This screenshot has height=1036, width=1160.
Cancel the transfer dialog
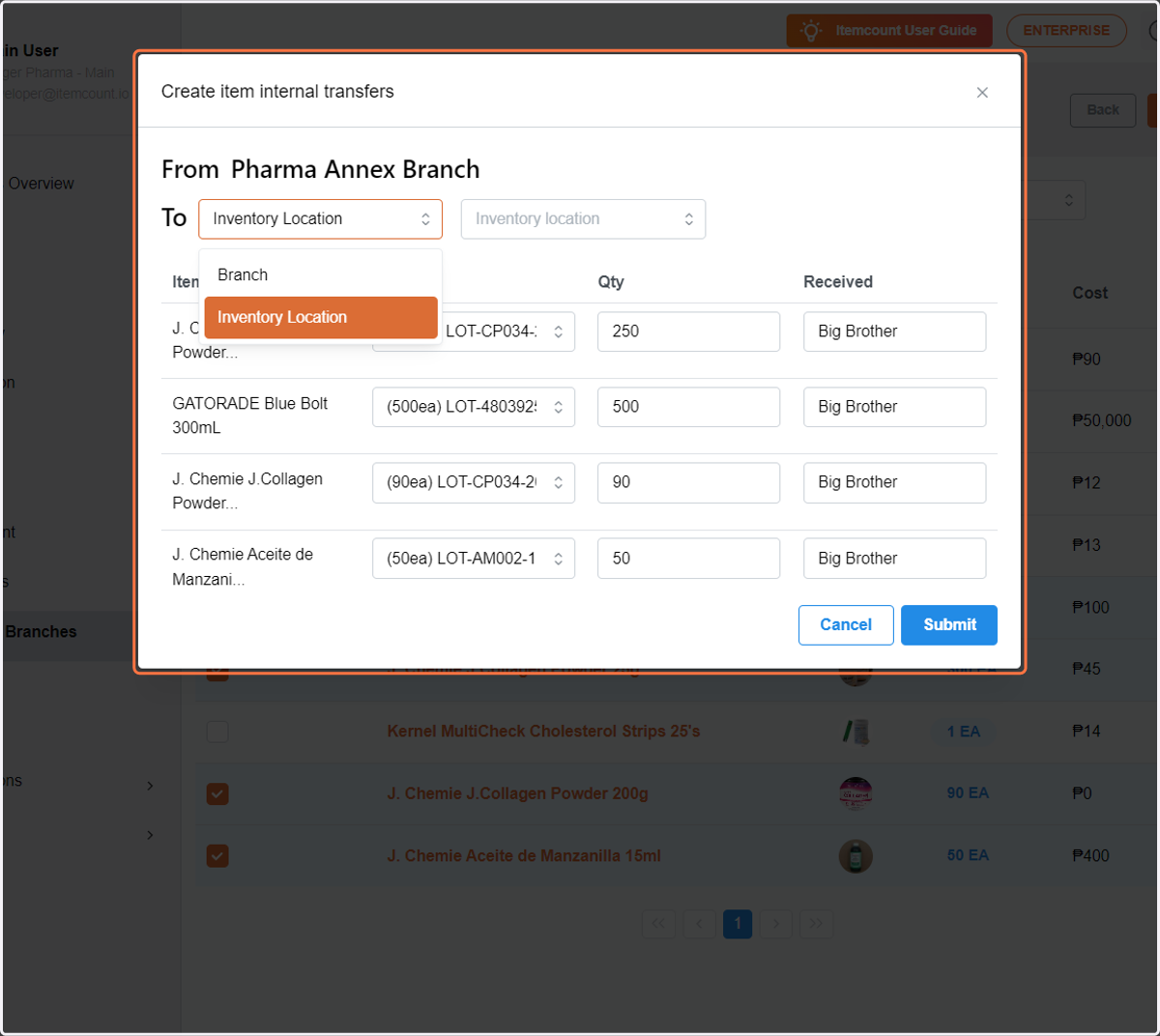click(846, 625)
